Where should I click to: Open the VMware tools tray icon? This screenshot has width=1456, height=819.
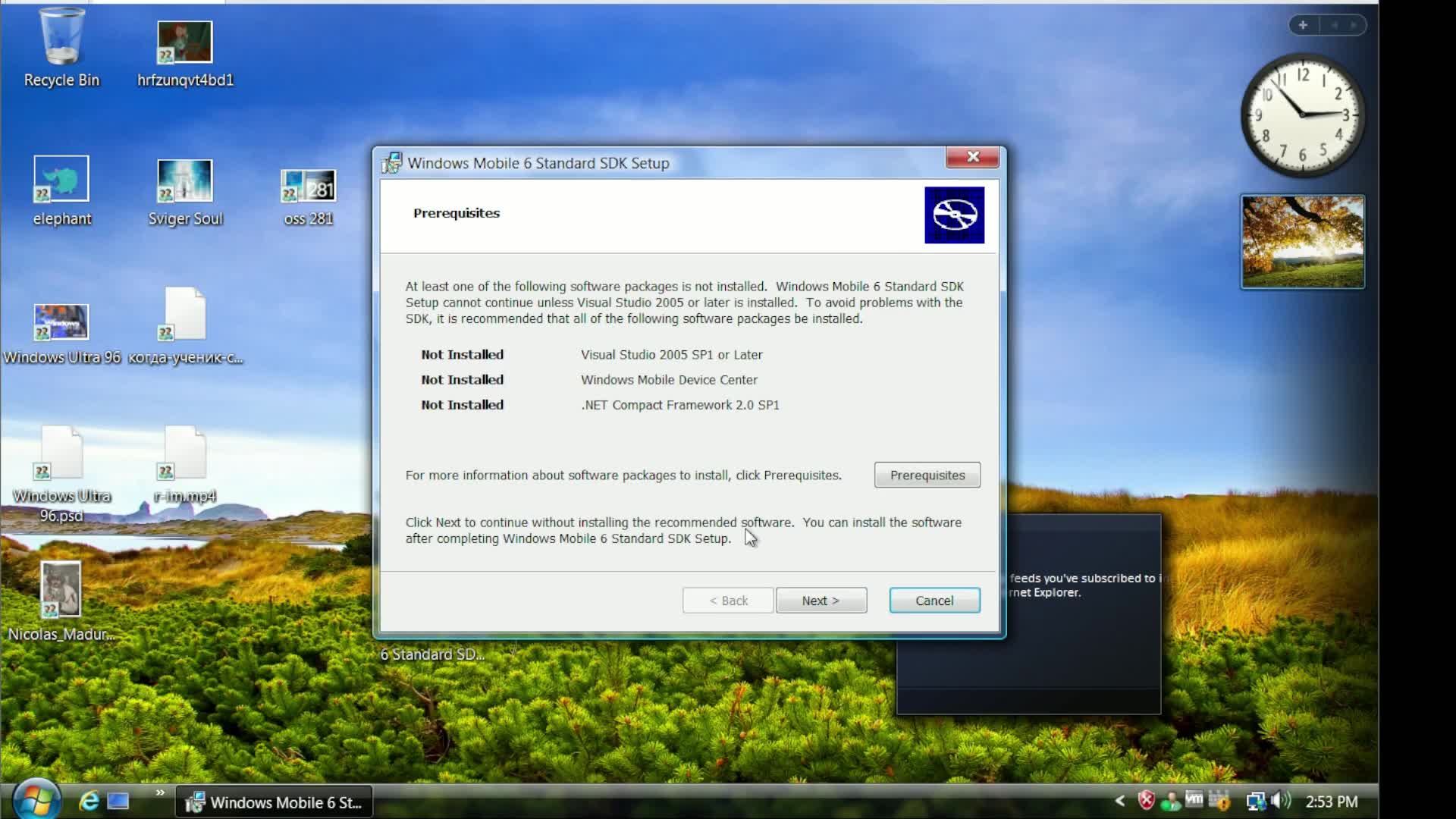pyautogui.click(x=1194, y=799)
